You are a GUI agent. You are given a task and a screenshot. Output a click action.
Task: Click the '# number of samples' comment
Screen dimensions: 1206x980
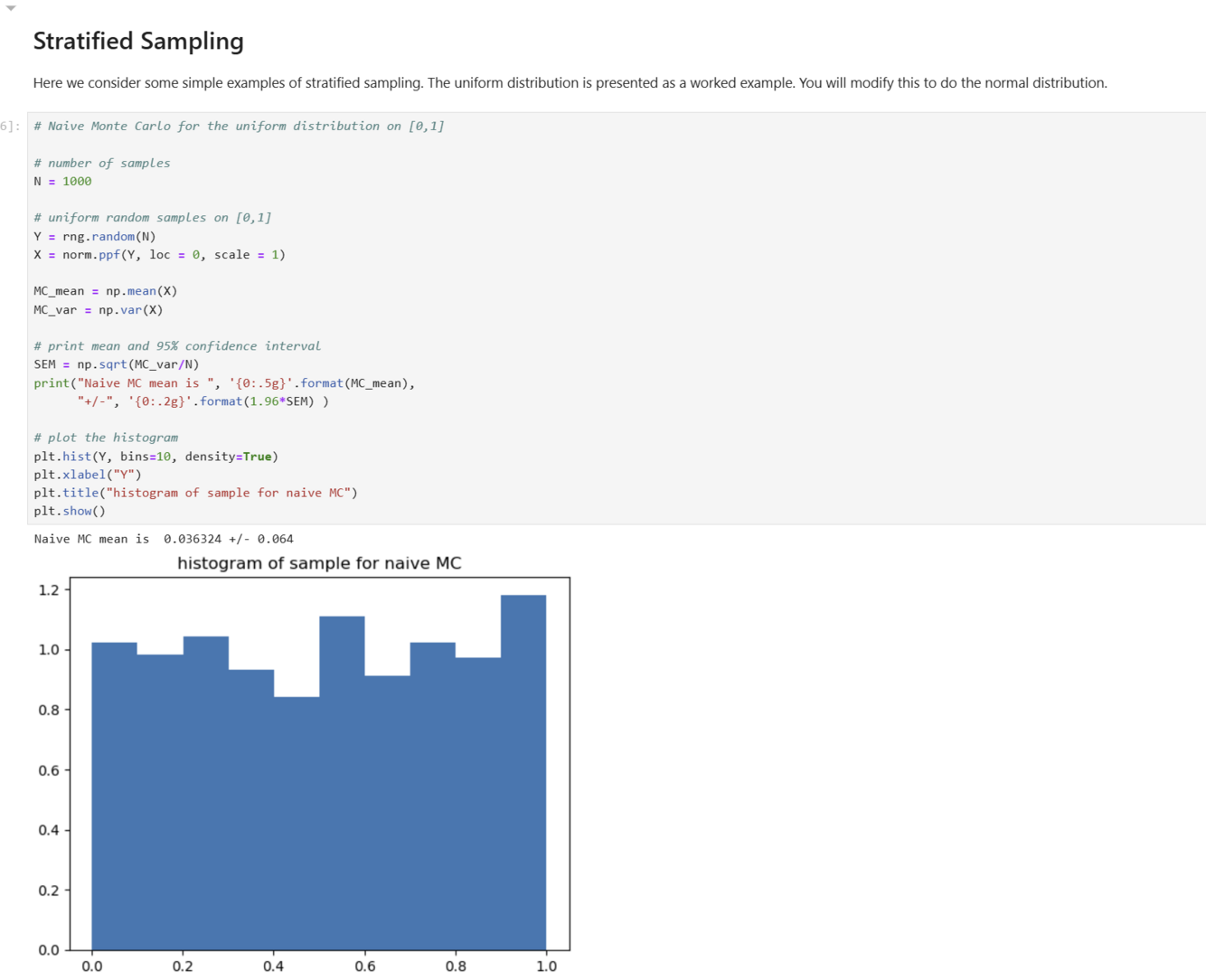tap(102, 164)
